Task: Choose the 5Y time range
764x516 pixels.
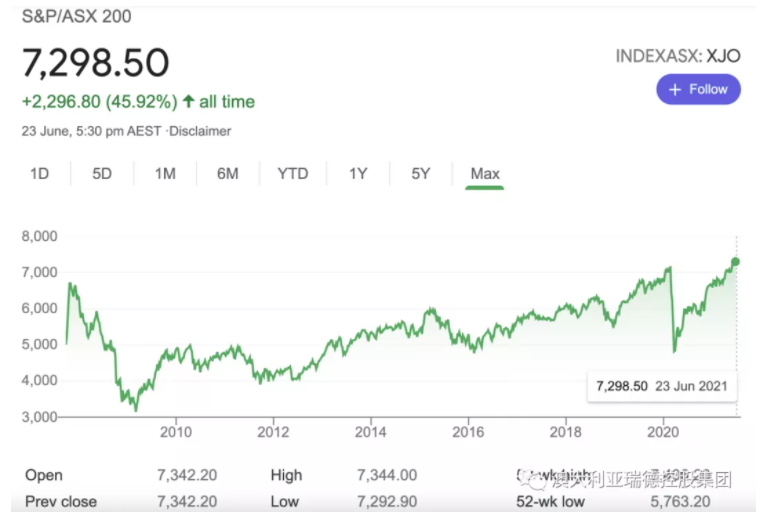Action: pos(421,173)
